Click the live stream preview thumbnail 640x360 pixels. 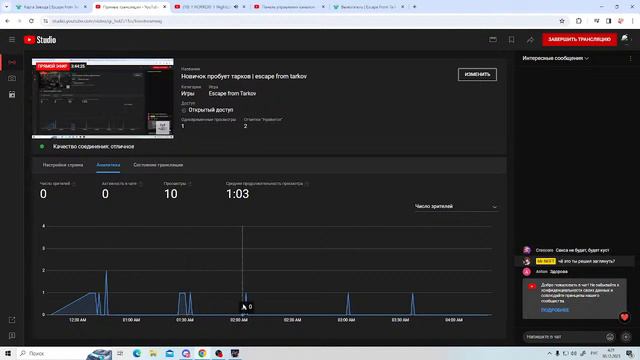point(103,98)
